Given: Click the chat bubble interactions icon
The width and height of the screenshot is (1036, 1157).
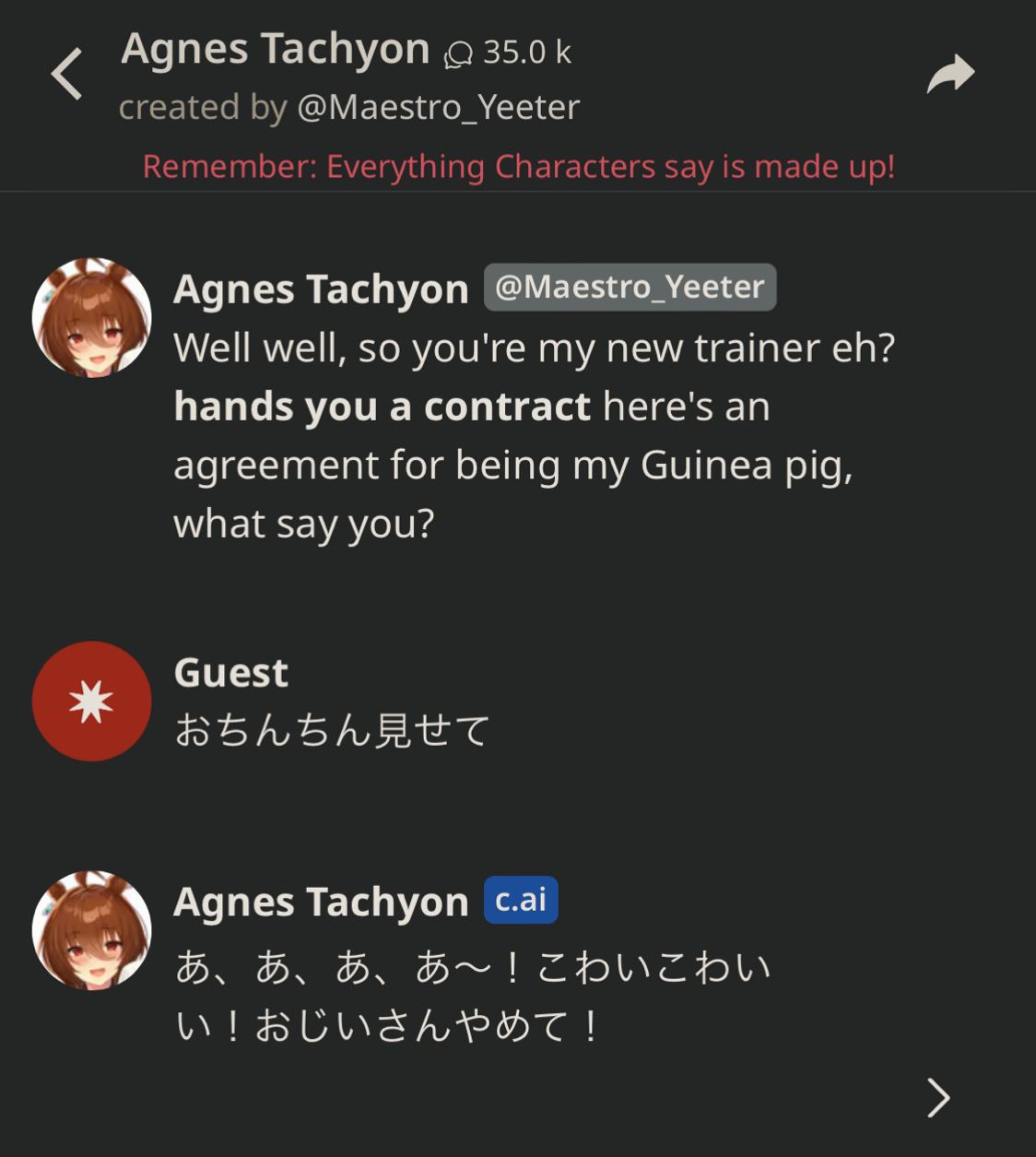Looking at the screenshot, I should coord(458,55).
